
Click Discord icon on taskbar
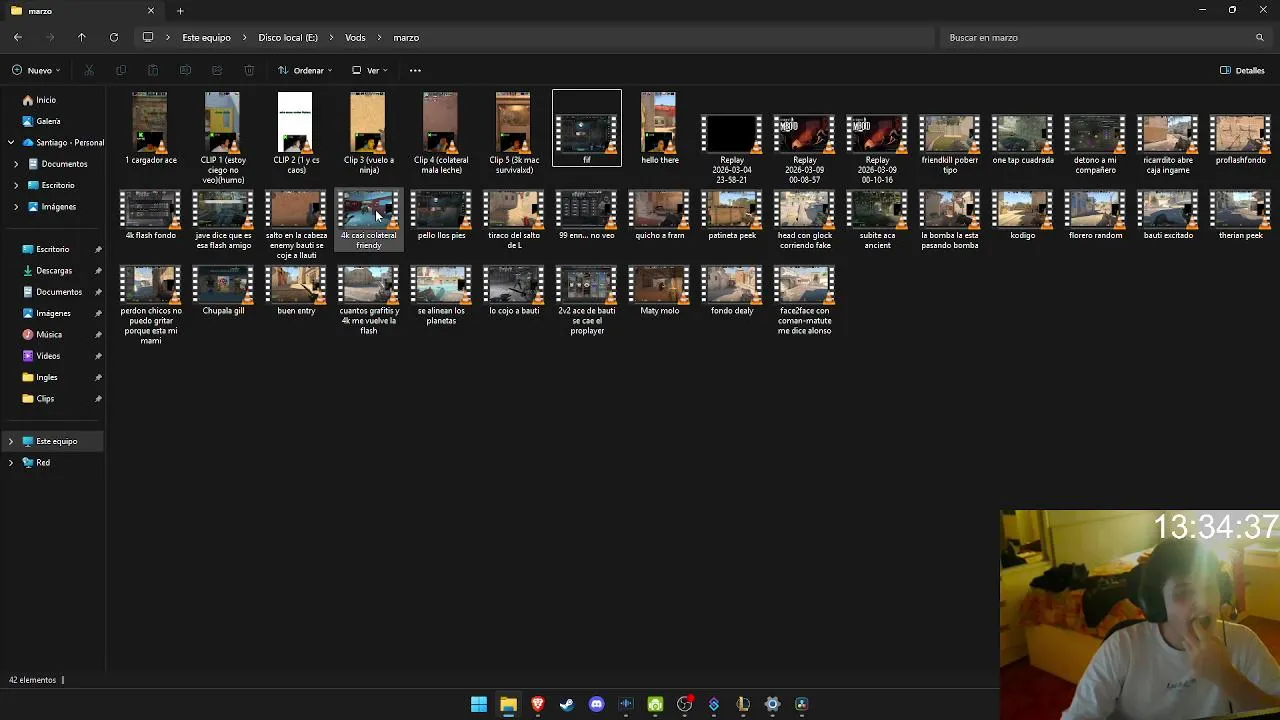[597, 704]
